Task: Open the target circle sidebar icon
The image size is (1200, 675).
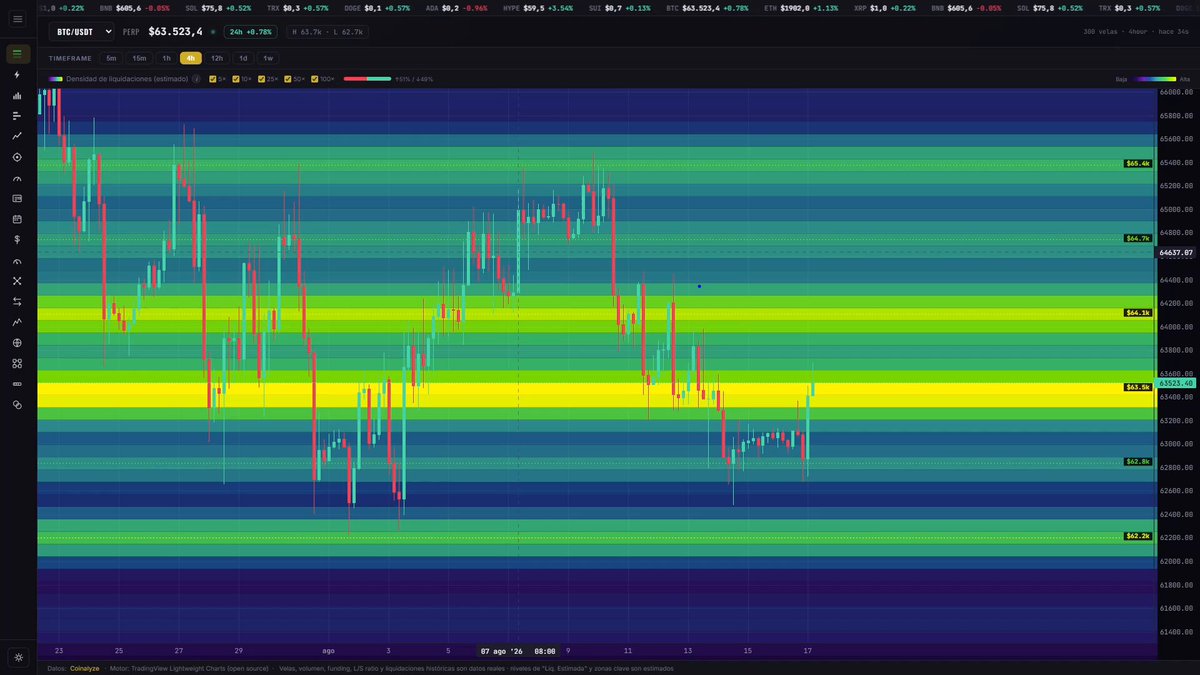Action: [17, 157]
